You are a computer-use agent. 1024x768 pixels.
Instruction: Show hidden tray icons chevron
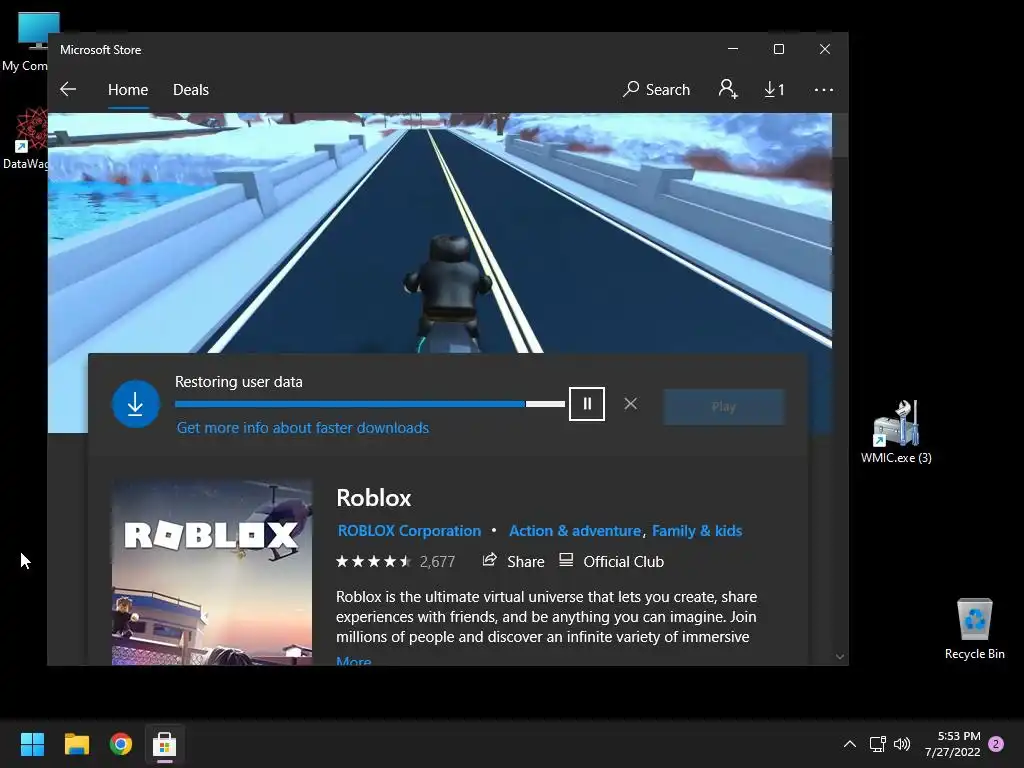[x=850, y=744]
